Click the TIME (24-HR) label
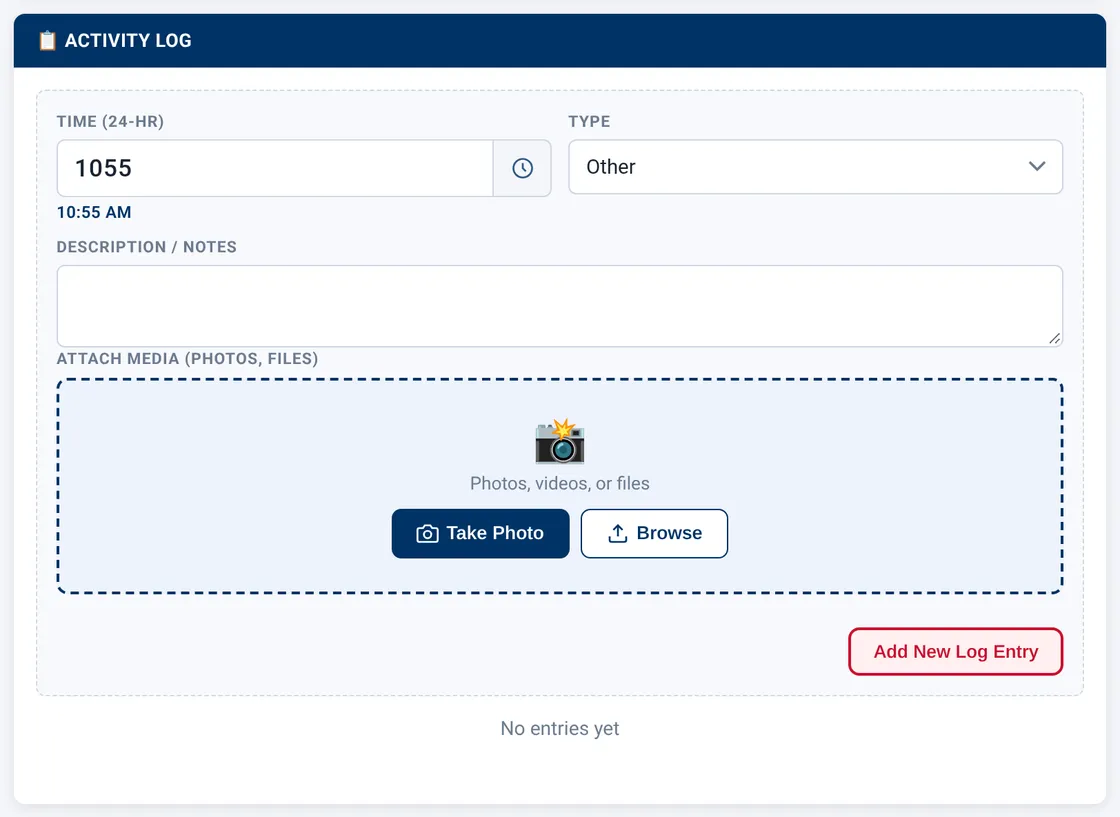 (110, 121)
